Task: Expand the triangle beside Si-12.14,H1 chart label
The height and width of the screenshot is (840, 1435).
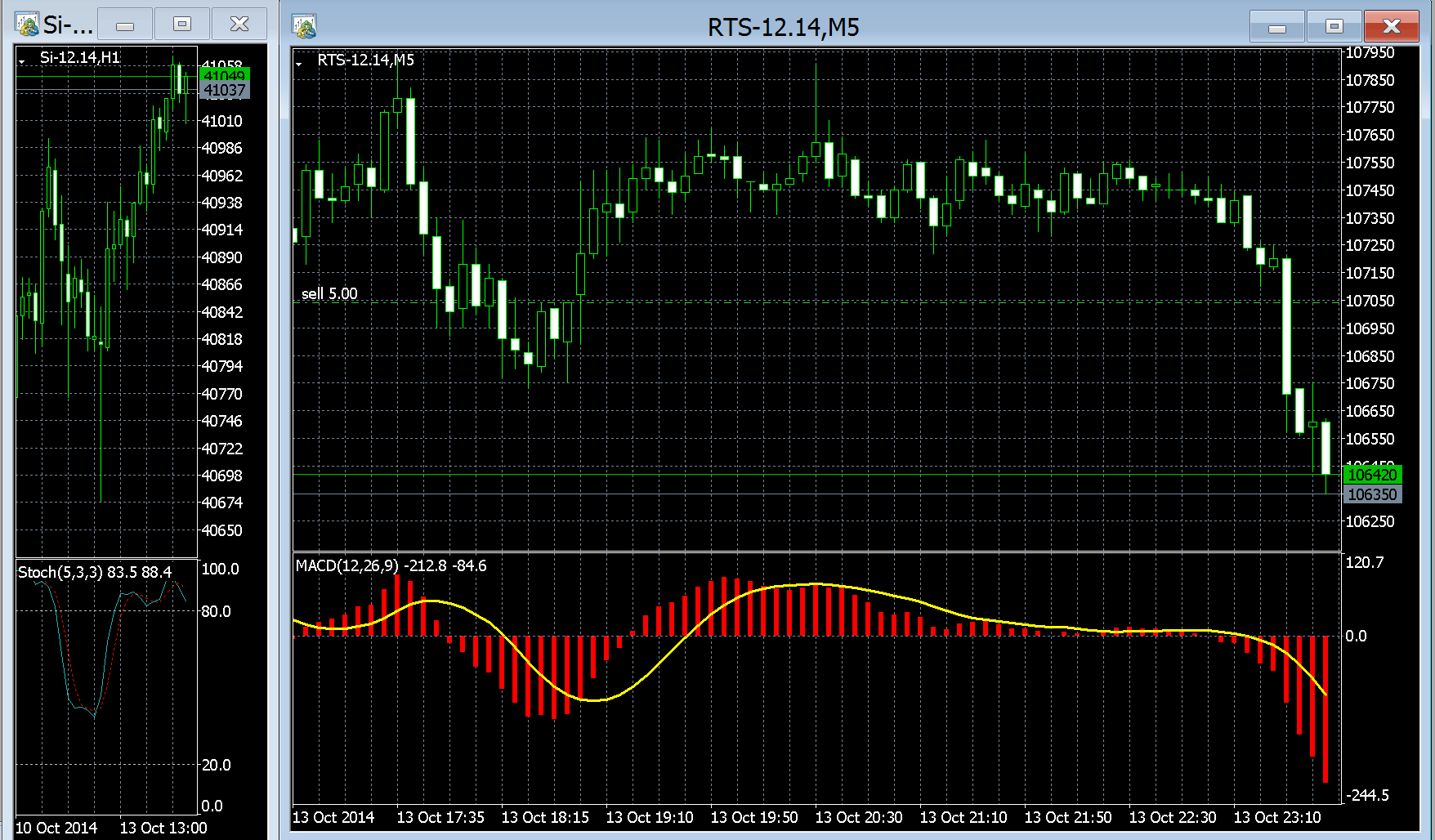Action: pos(22,60)
